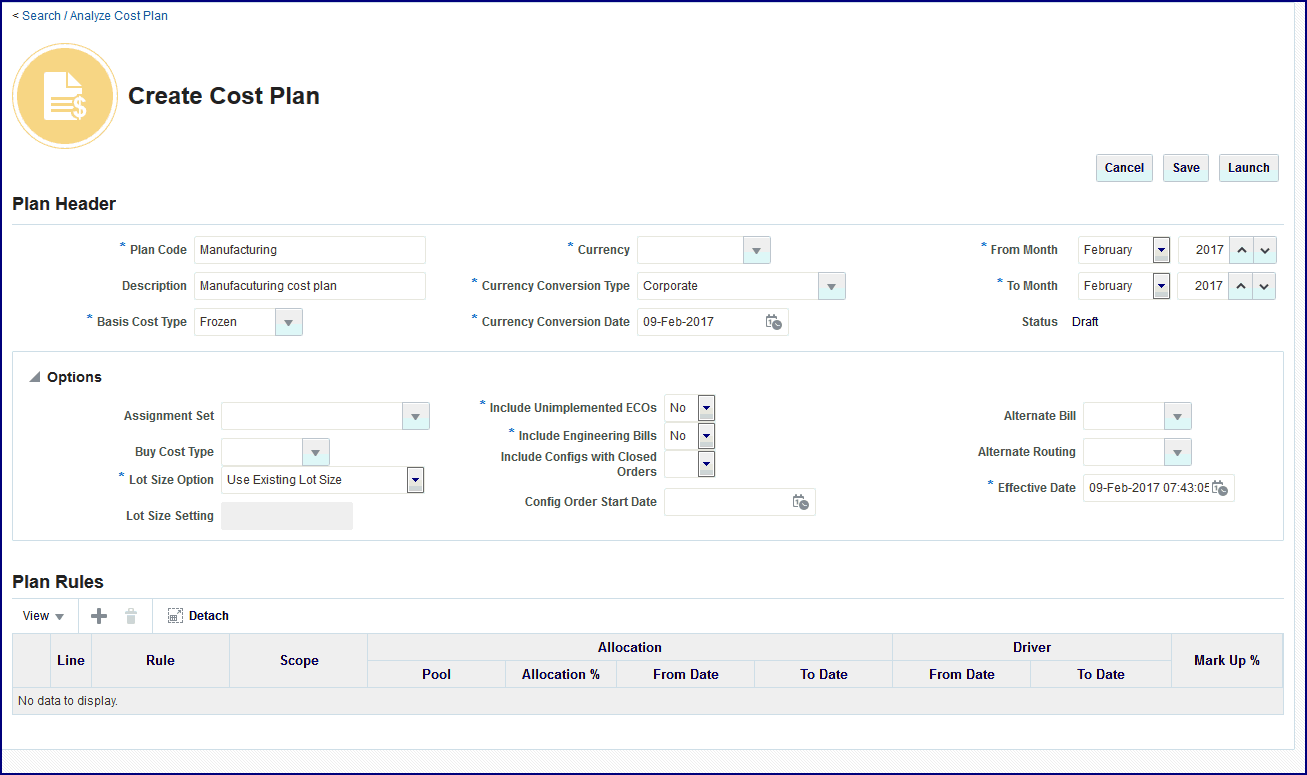Open the Buy Cost Type dropdown
The width and height of the screenshot is (1307, 775).
316,452
